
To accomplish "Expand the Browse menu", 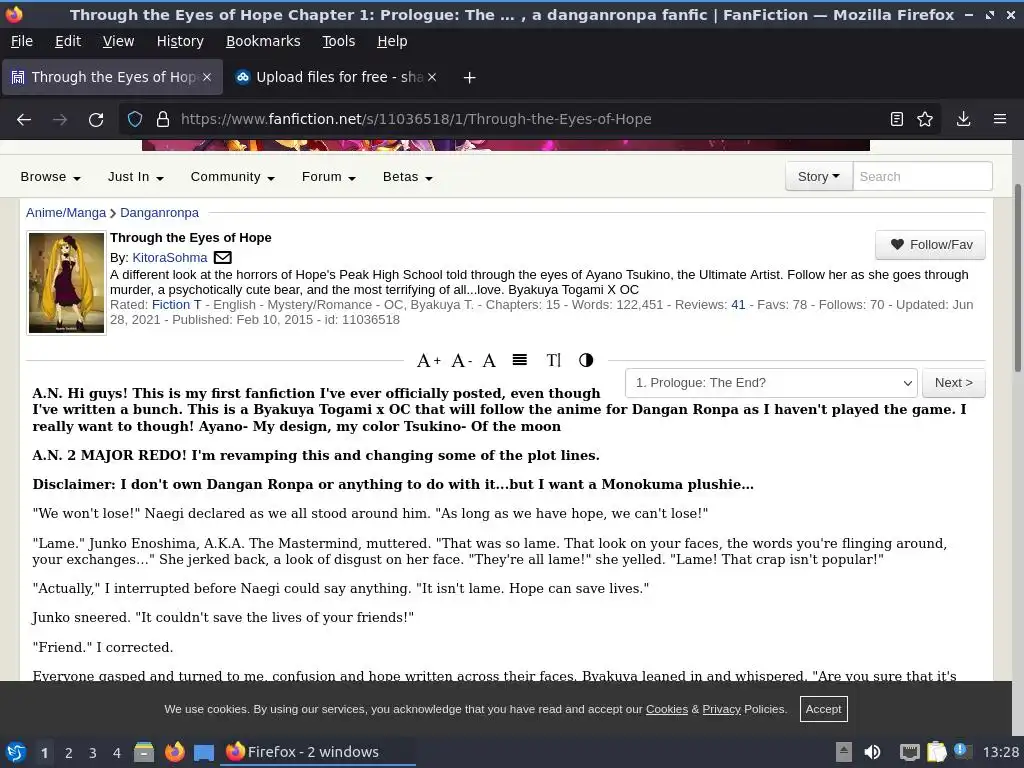I will [50, 177].
